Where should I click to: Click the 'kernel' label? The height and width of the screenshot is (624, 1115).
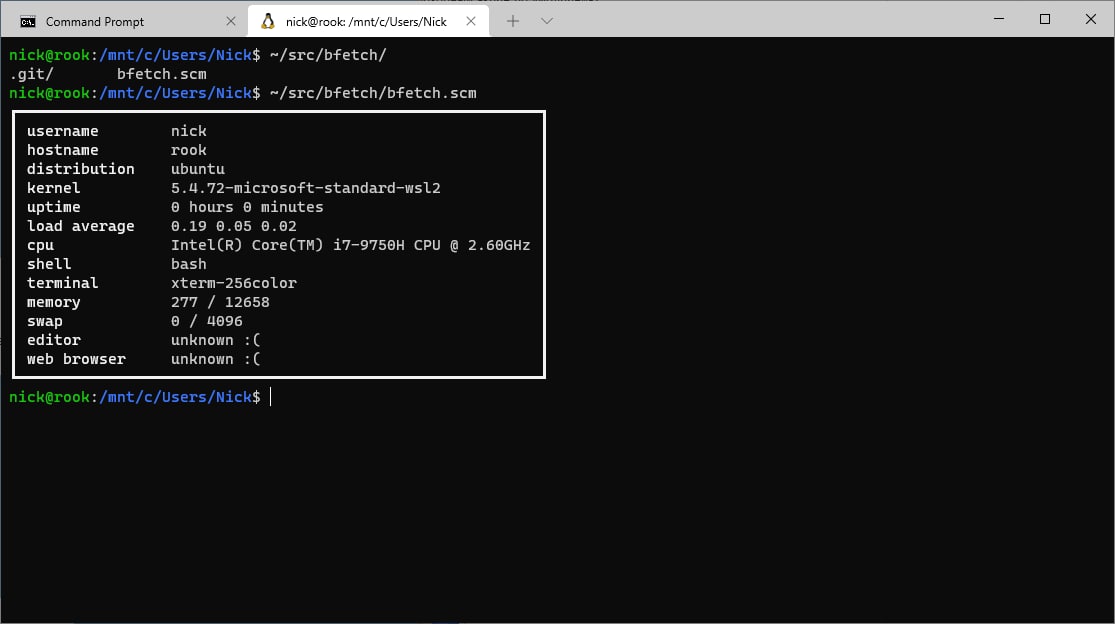tap(53, 188)
